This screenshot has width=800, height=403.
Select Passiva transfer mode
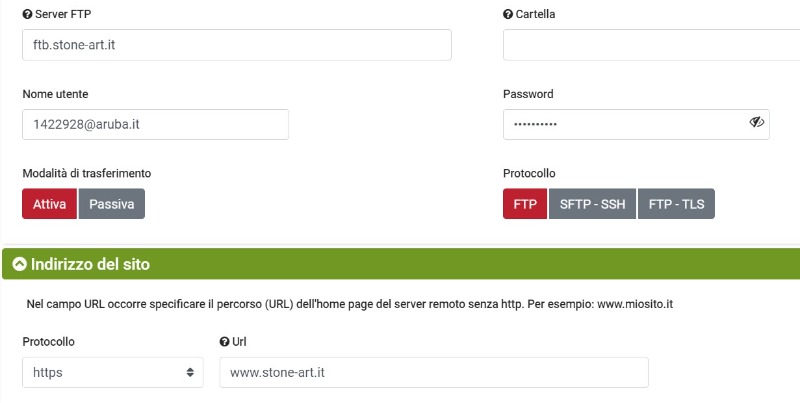tap(112, 204)
